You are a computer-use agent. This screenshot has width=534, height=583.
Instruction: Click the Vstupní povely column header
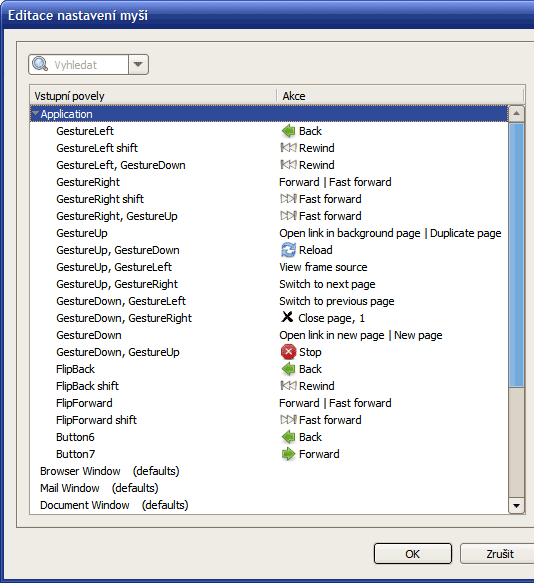point(153,96)
